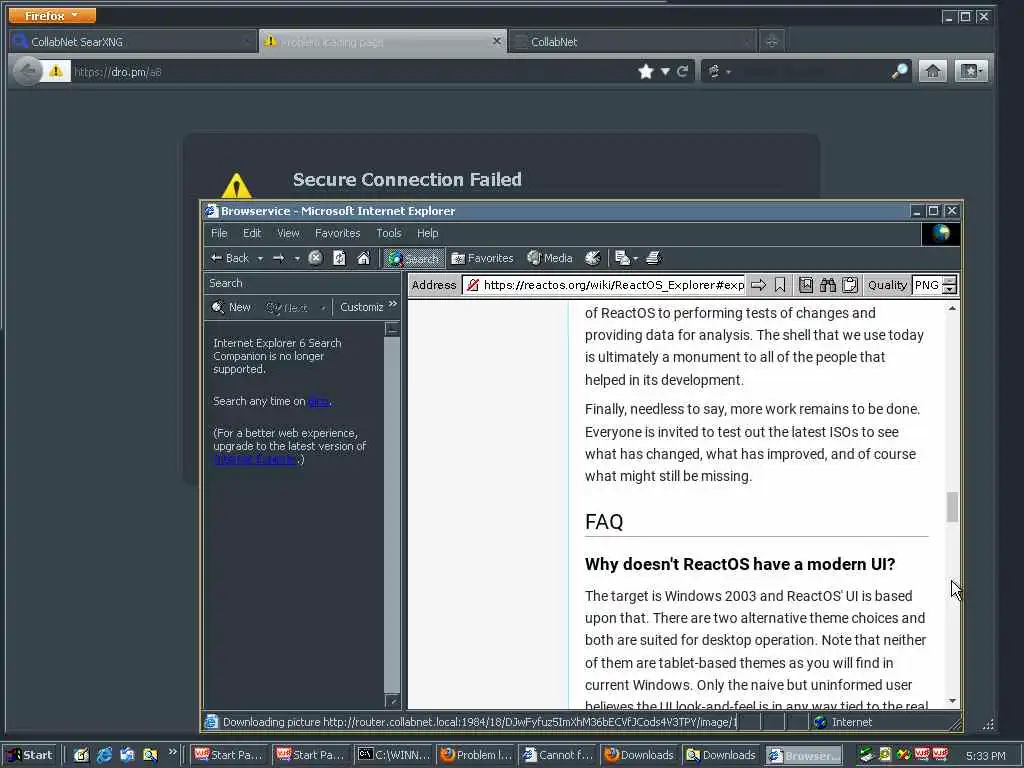The width and height of the screenshot is (1024, 768).
Task: Click the Browservice bookmark icon
Action: tap(780, 285)
